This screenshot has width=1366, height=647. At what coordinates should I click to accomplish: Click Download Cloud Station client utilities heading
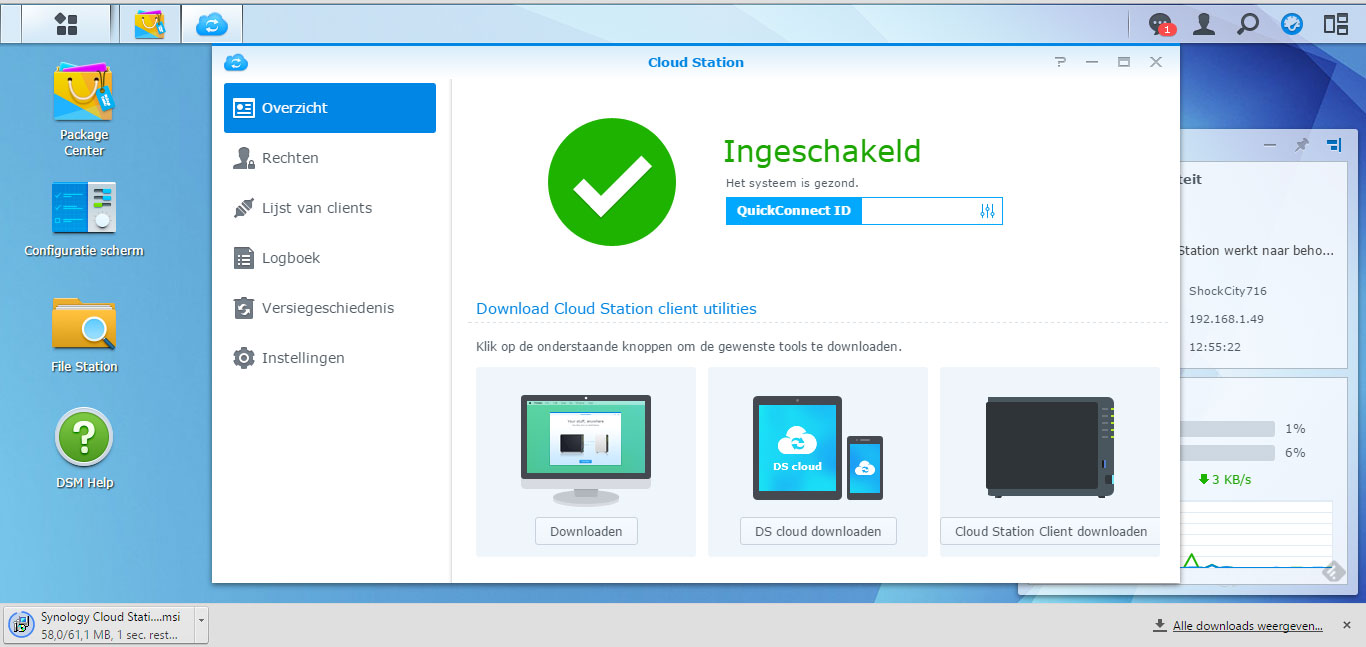(616, 308)
